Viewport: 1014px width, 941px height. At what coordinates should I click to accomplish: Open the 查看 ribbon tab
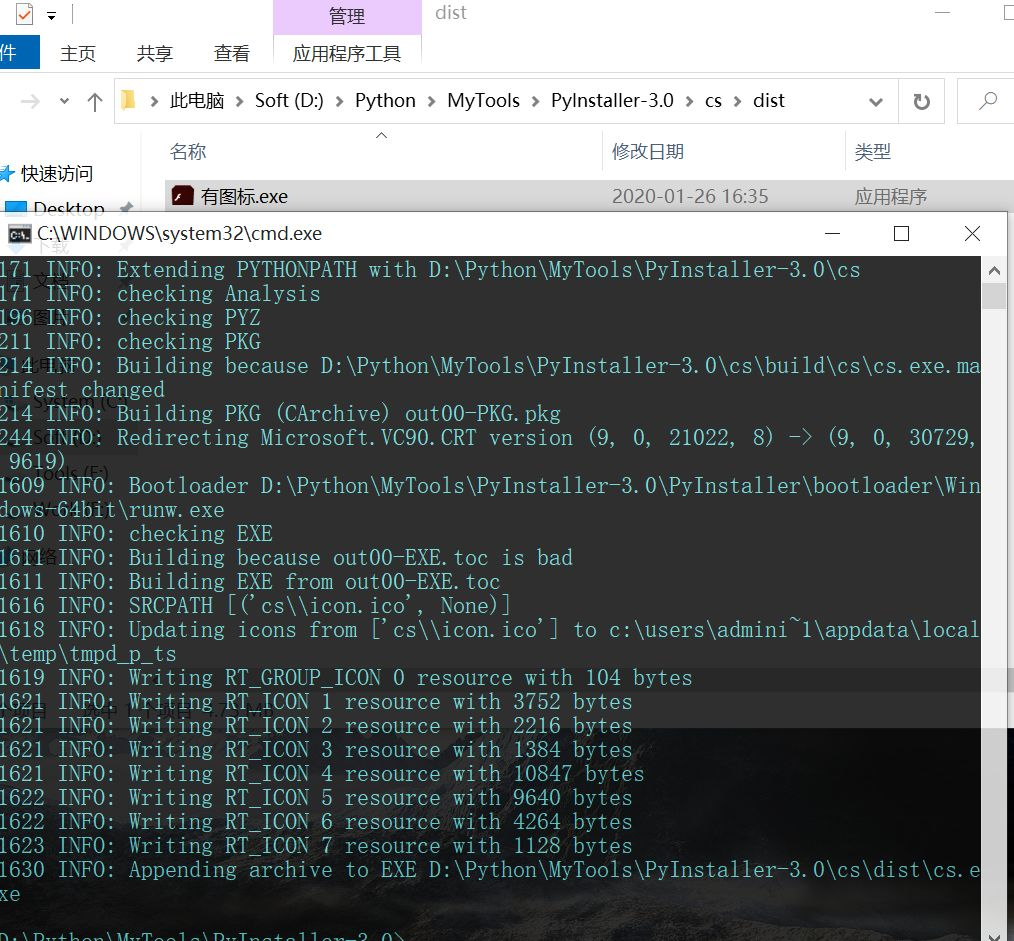232,54
